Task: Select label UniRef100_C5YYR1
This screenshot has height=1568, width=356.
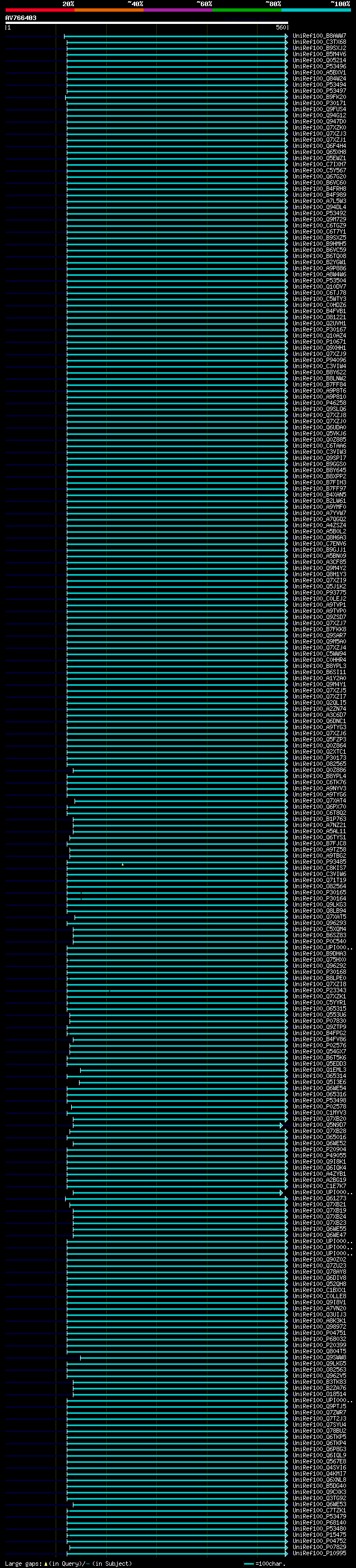Action: pos(319,1002)
